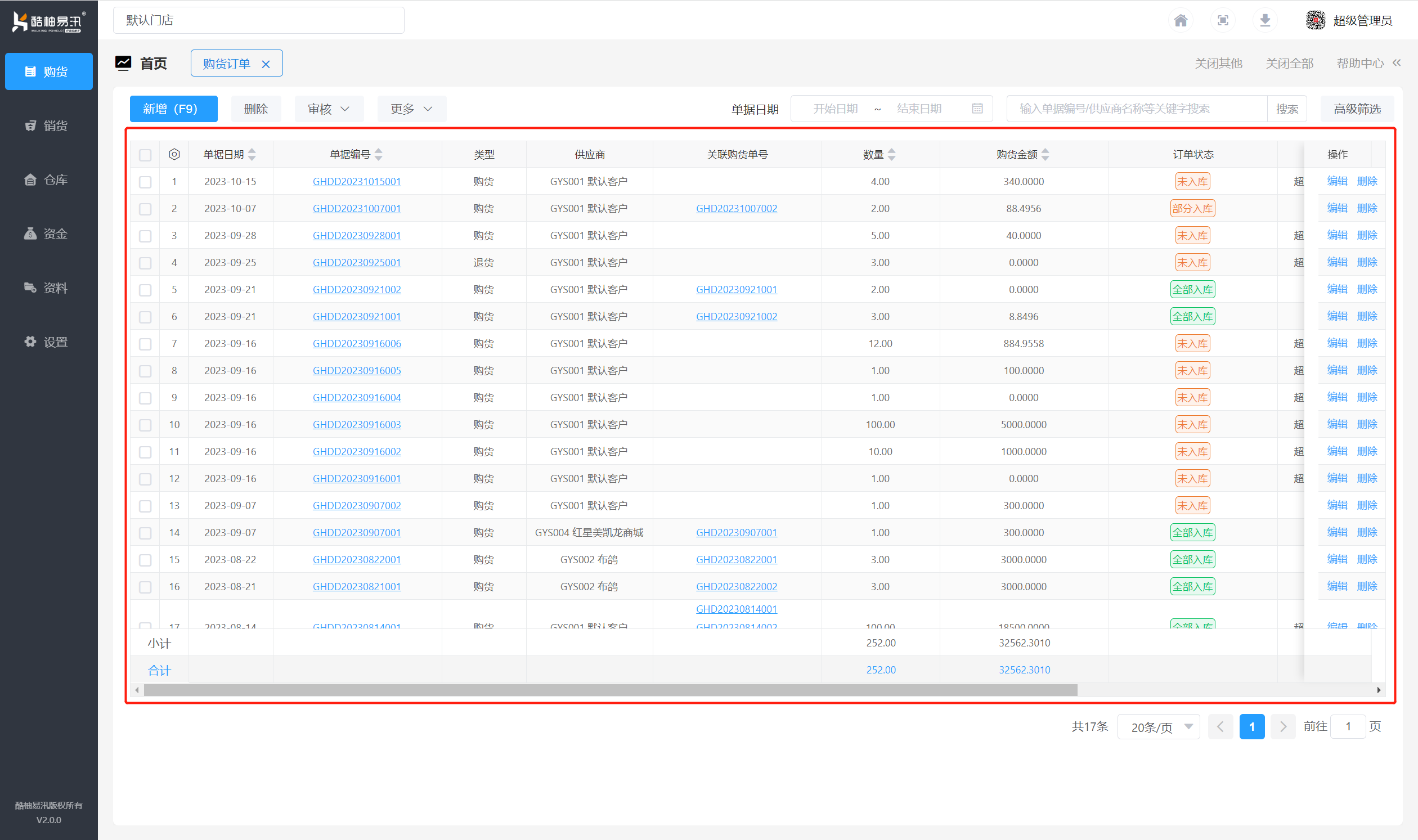Close the 购货订单 tab
The width and height of the screenshot is (1418, 840).
(266, 64)
